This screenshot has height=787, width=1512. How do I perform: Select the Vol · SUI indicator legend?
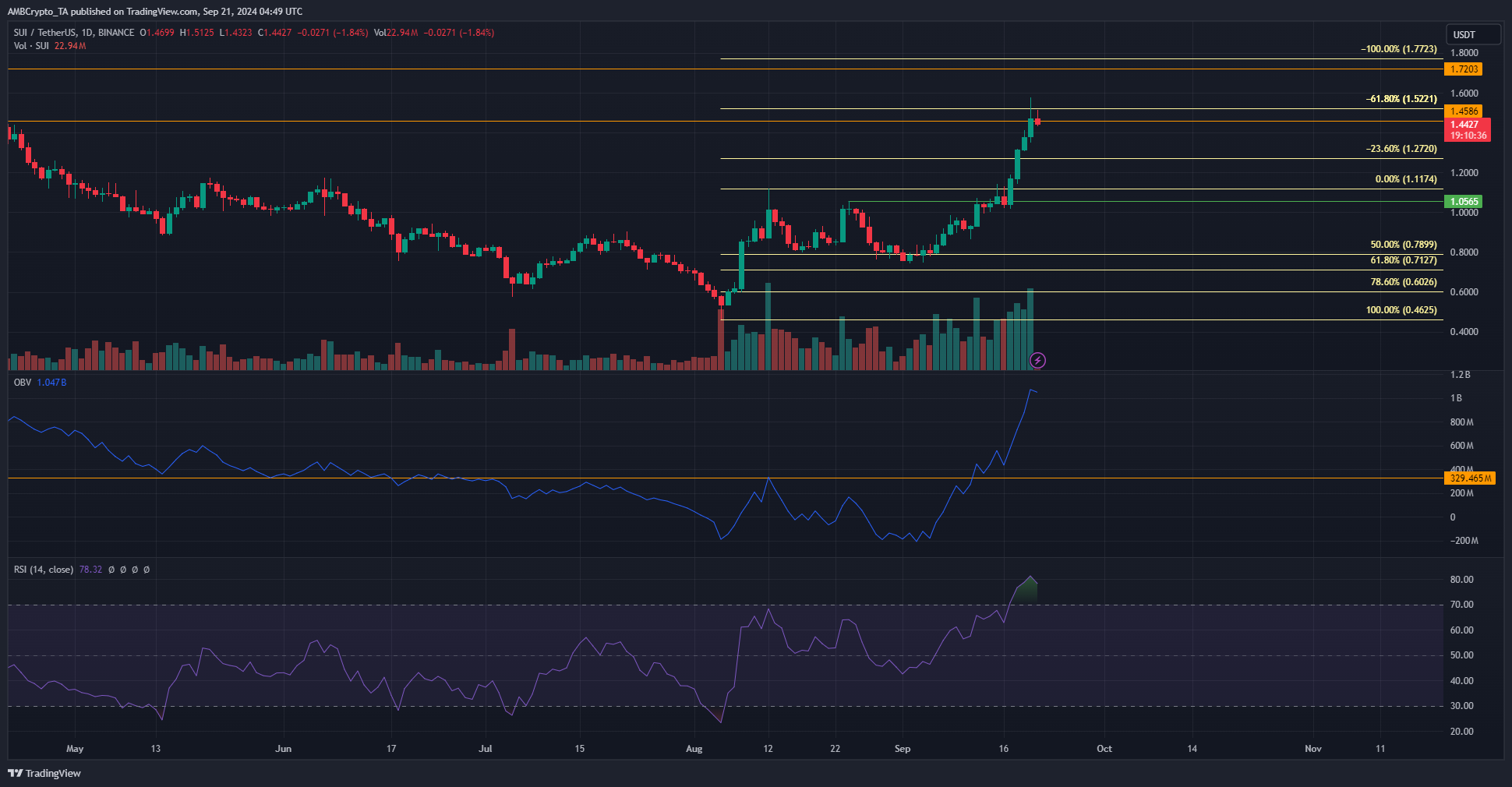31,46
